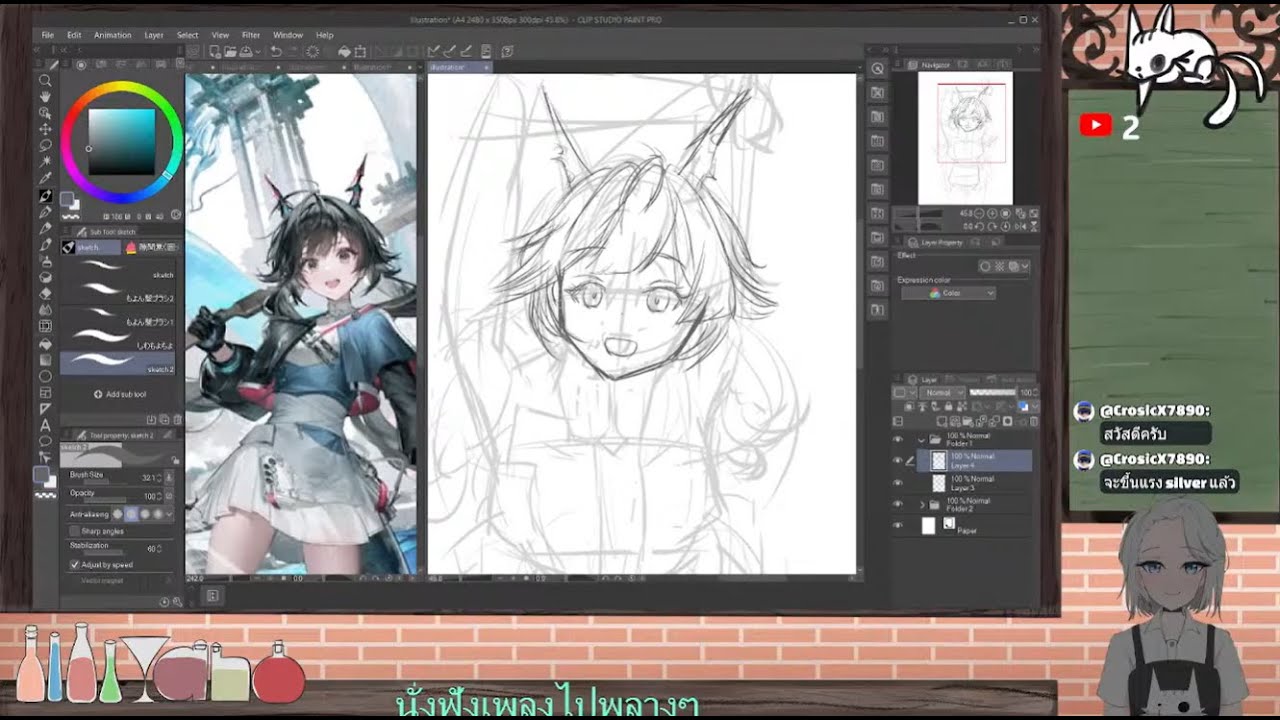This screenshot has height=720, width=1280.
Task: Click the transparent color checker swatch
Action: tap(45, 495)
